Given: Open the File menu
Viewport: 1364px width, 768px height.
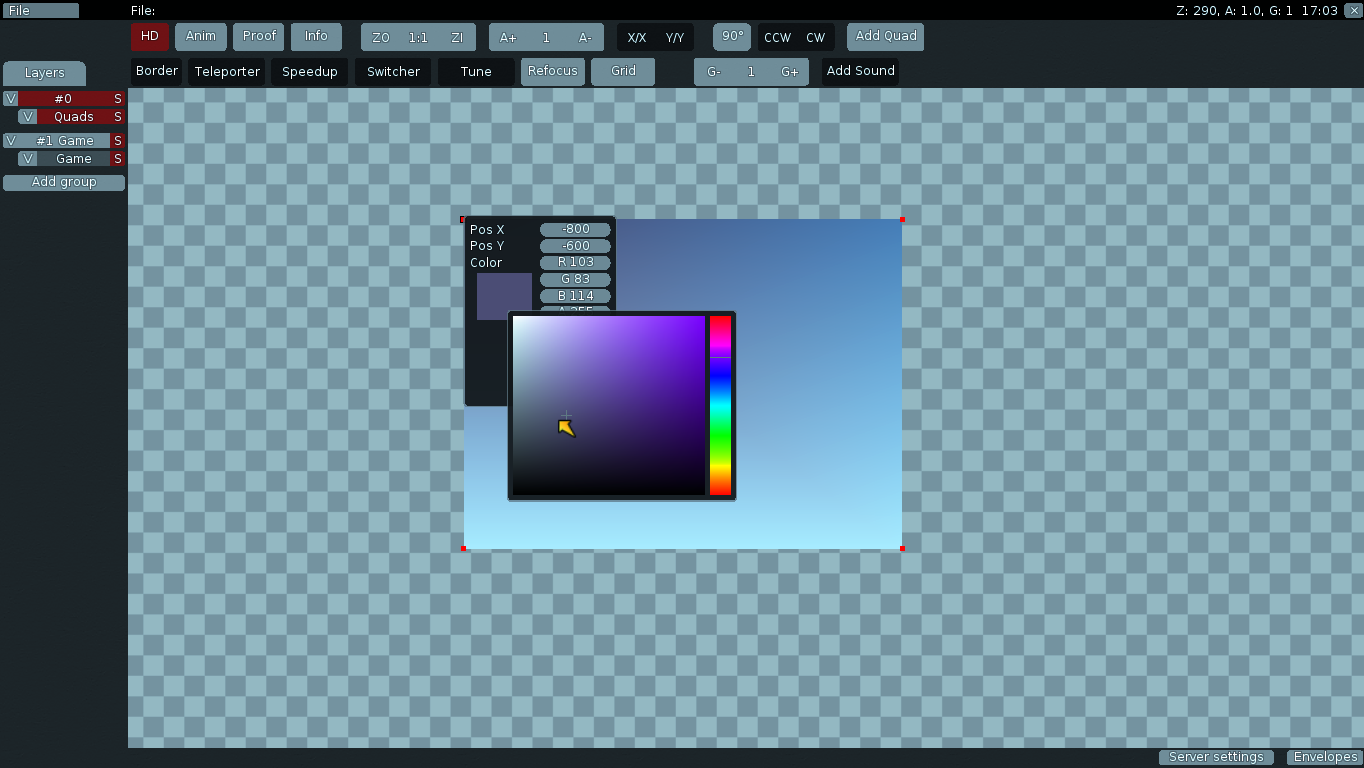Looking at the screenshot, I should [x=41, y=10].
